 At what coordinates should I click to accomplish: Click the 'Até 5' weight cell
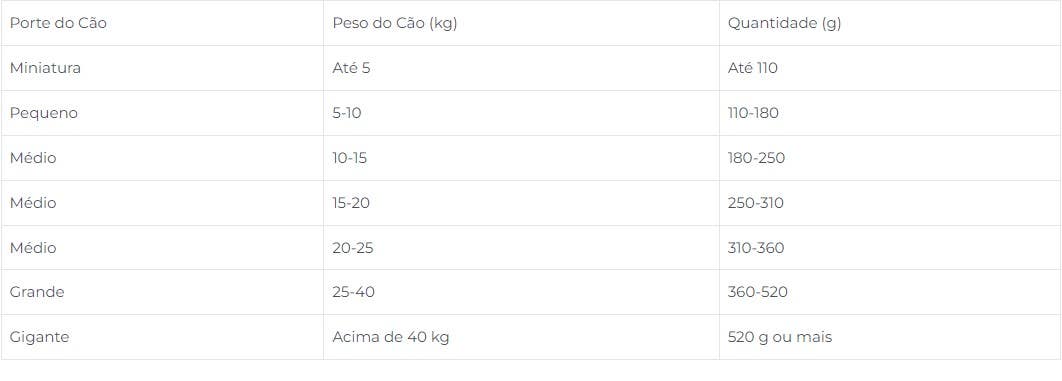pyautogui.click(x=522, y=68)
